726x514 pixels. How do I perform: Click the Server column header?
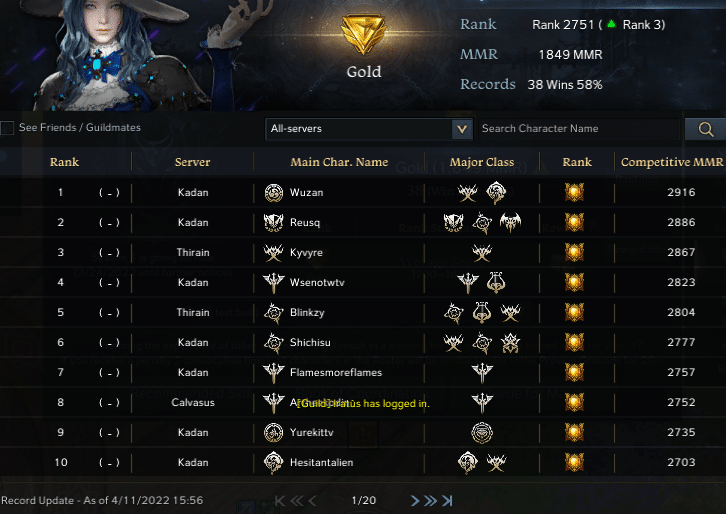pyautogui.click(x=193, y=162)
